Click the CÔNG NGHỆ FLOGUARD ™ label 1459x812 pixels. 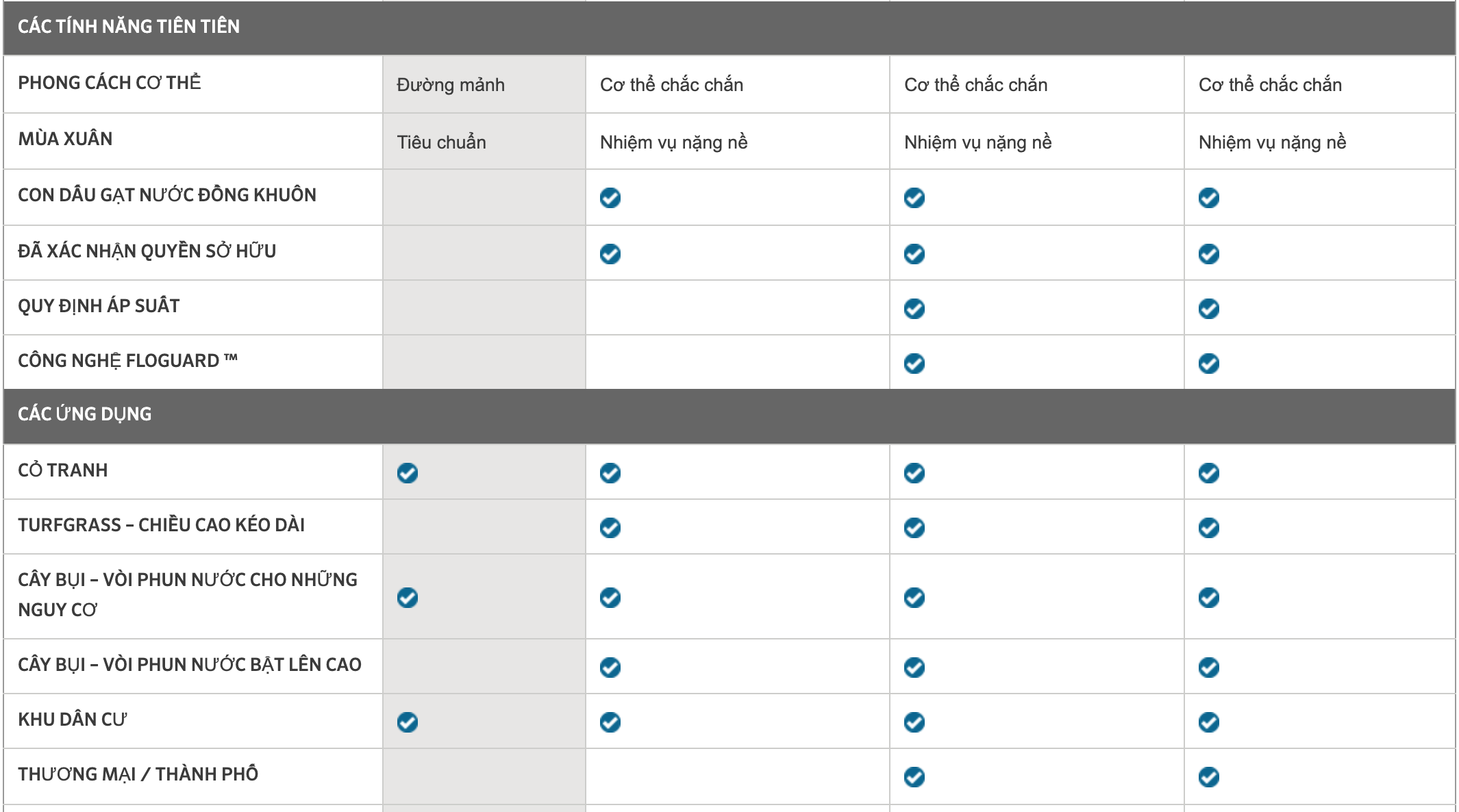(128, 361)
